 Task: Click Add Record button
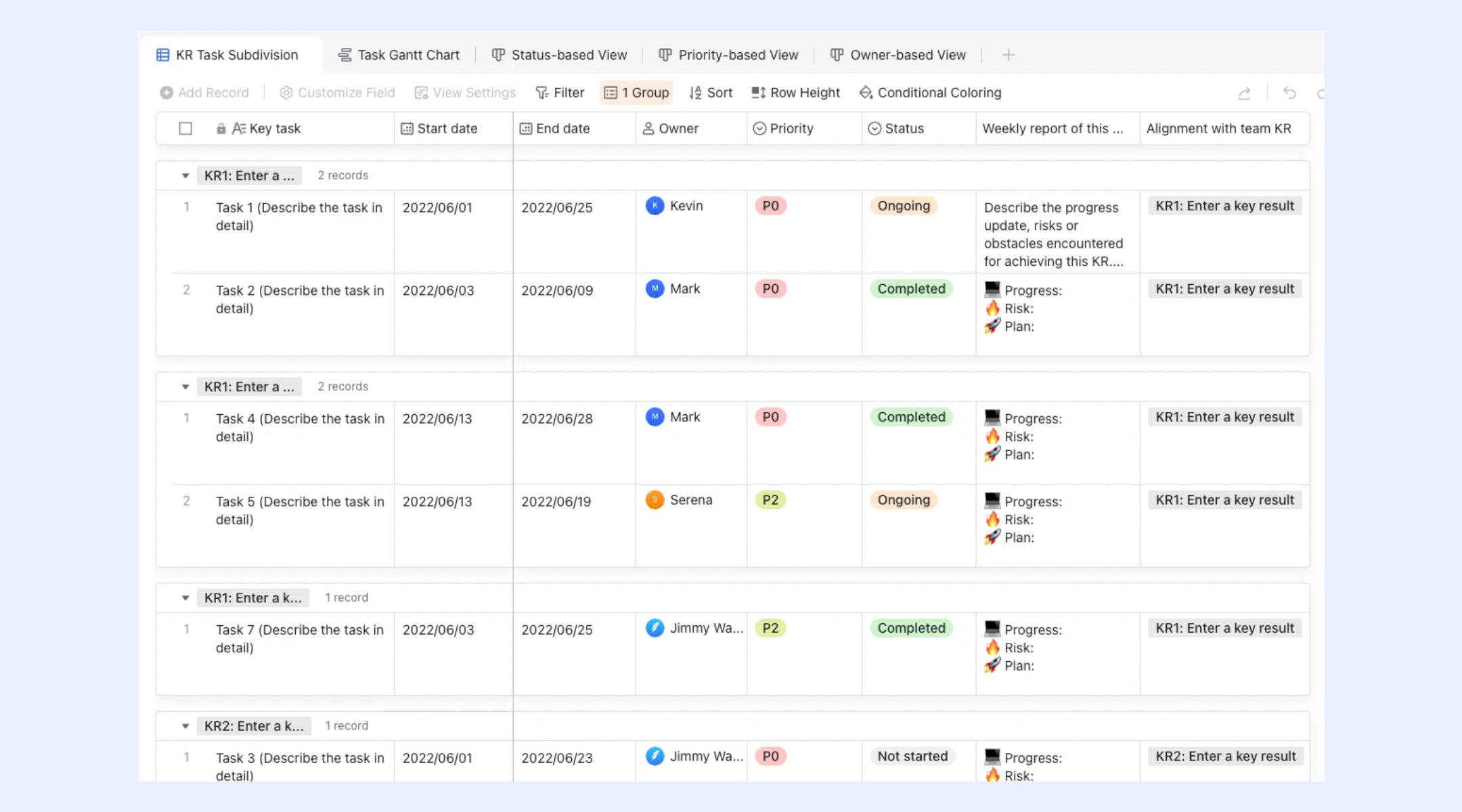204,93
